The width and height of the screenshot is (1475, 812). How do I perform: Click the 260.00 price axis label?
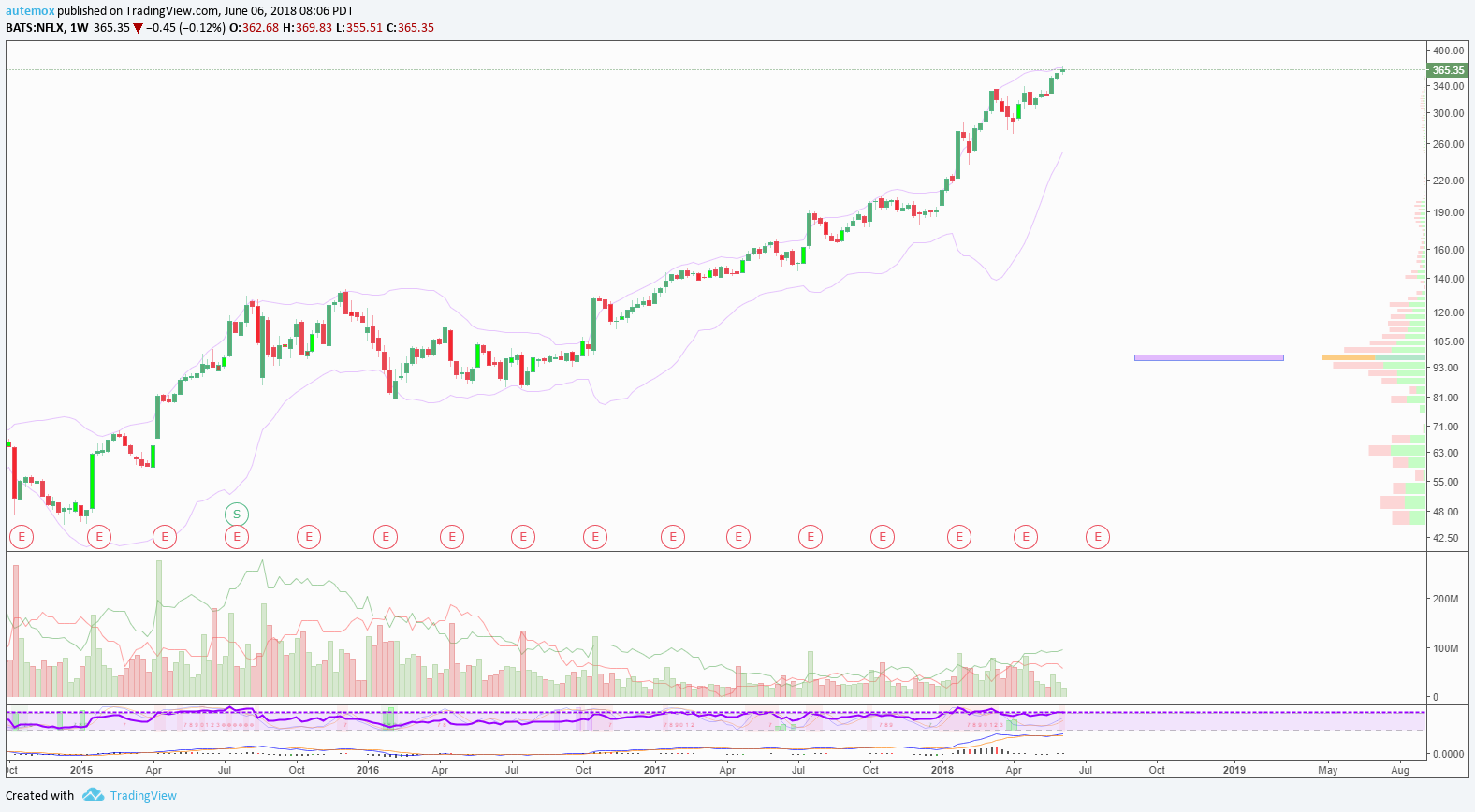pyautogui.click(x=1448, y=144)
